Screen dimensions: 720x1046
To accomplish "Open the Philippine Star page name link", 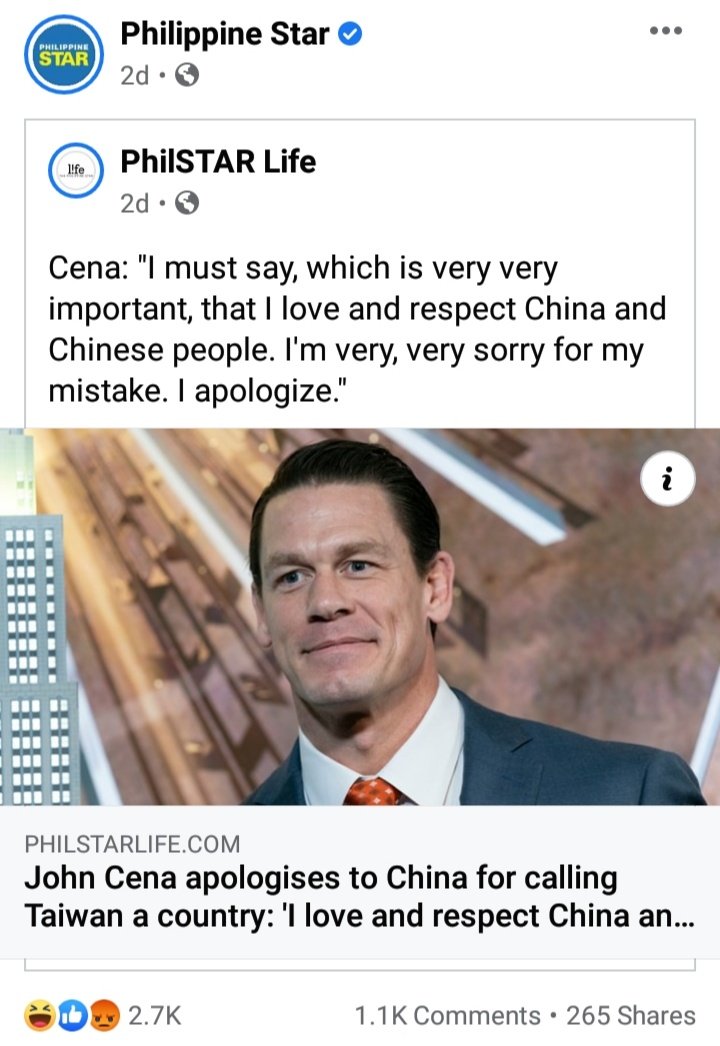I will tap(224, 33).
